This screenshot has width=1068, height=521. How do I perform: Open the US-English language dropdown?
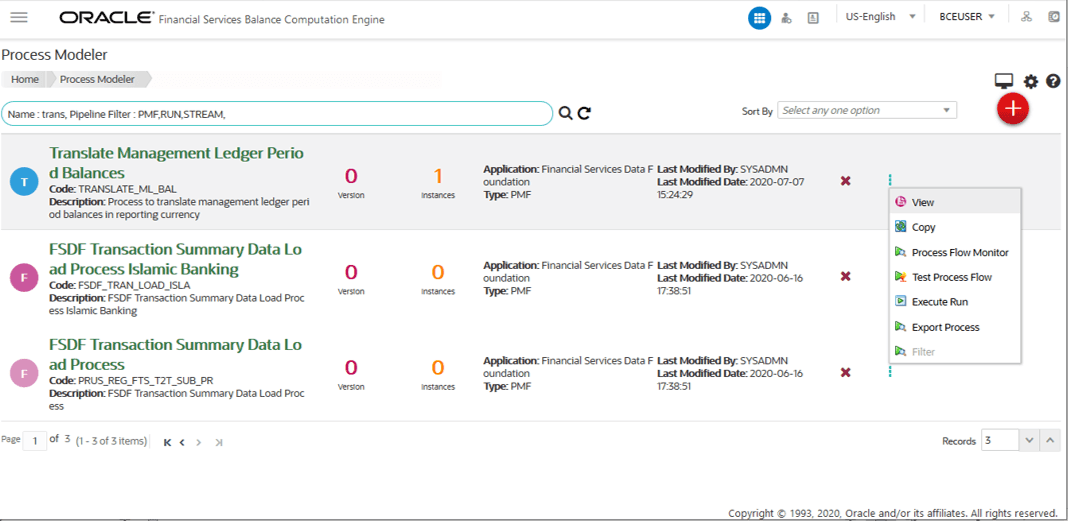pos(880,17)
